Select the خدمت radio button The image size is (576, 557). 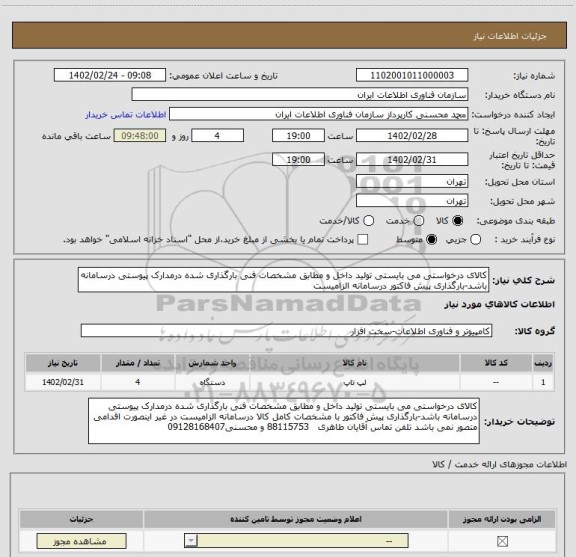click(x=419, y=221)
